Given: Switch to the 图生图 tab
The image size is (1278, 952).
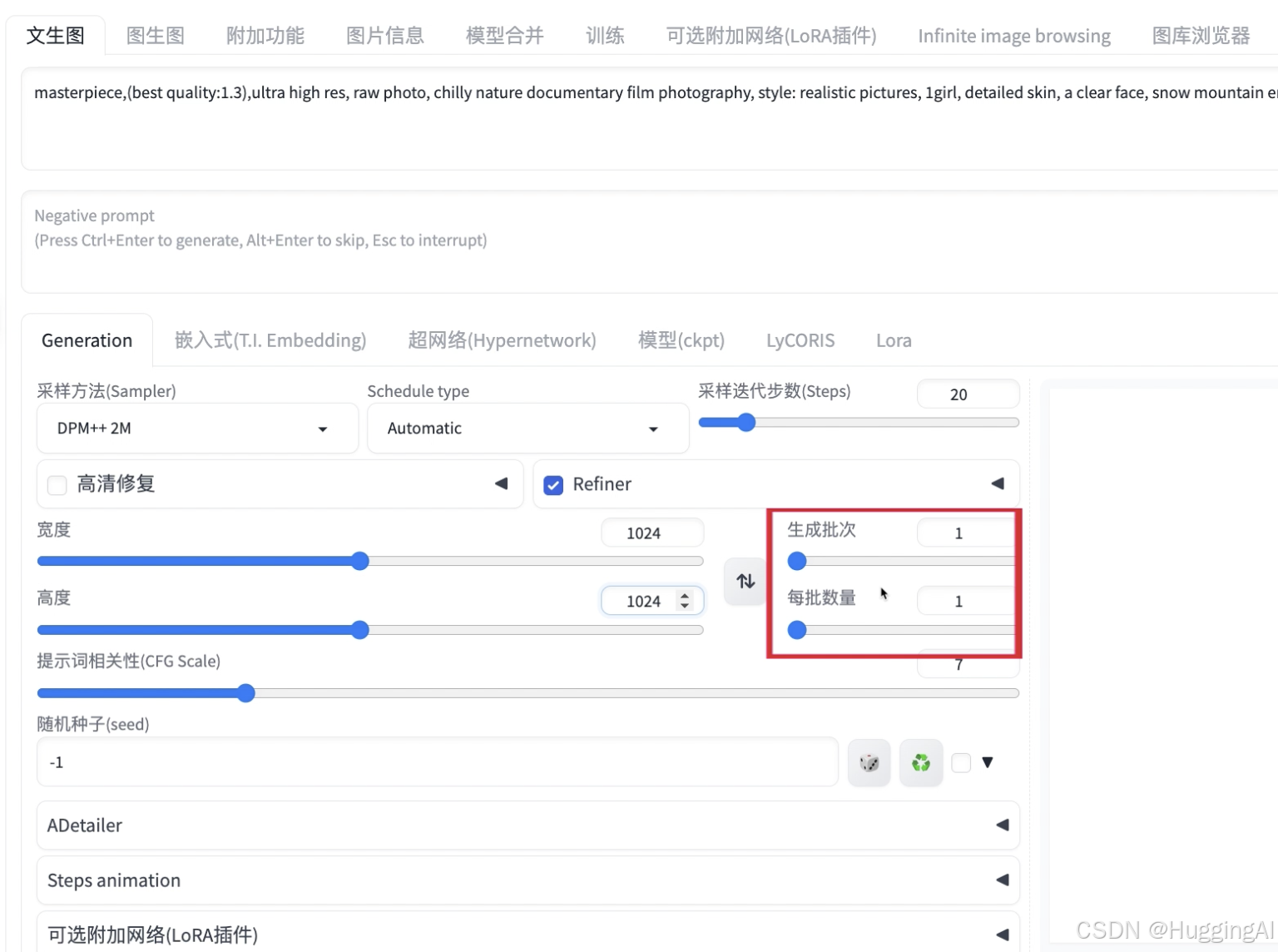Looking at the screenshot, I should (x=156, y=36).
